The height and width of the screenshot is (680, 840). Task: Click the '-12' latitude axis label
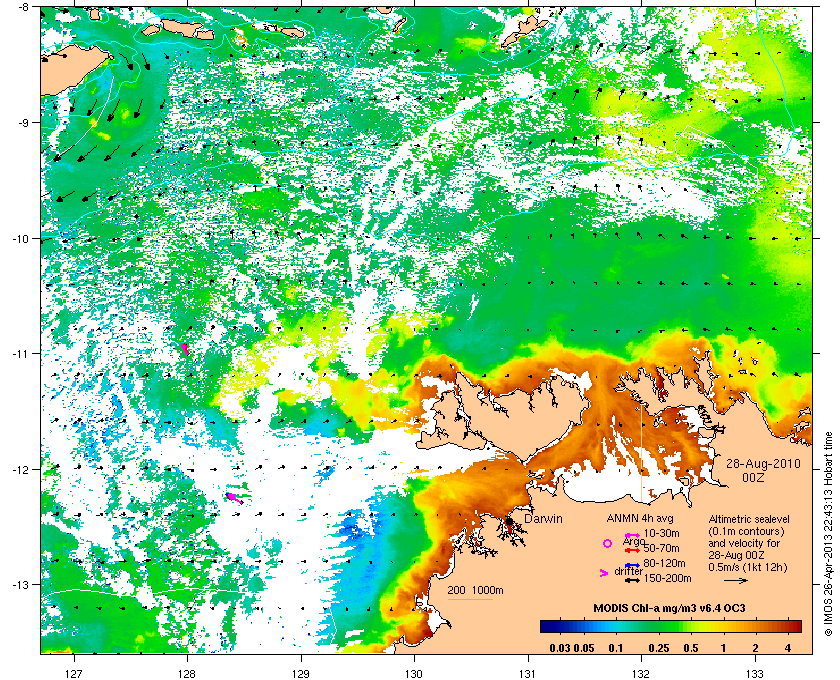(x=21, y=469)
